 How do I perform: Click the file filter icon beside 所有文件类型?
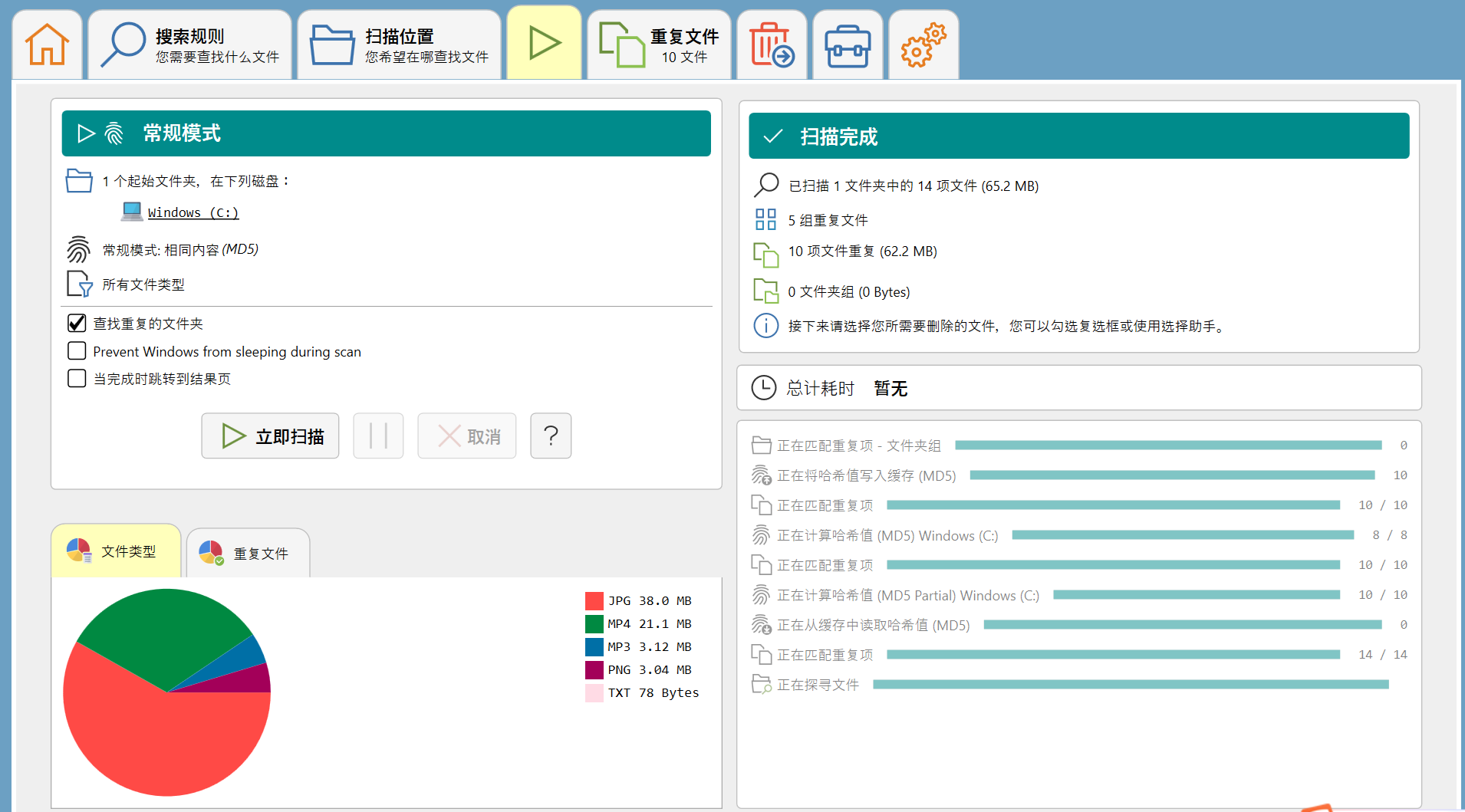click(x=80, y=284)
